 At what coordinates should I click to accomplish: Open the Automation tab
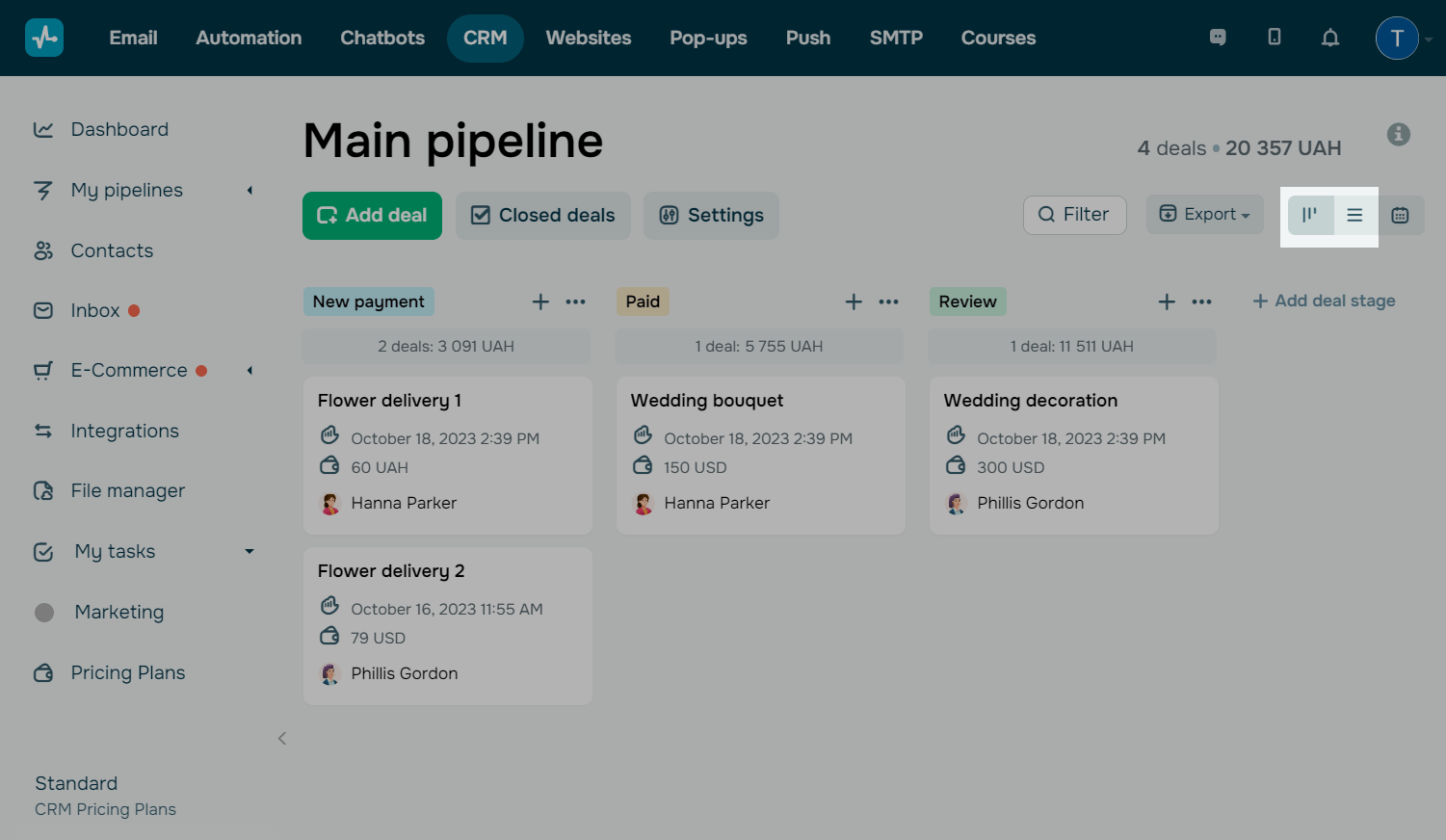click(249, 38)
